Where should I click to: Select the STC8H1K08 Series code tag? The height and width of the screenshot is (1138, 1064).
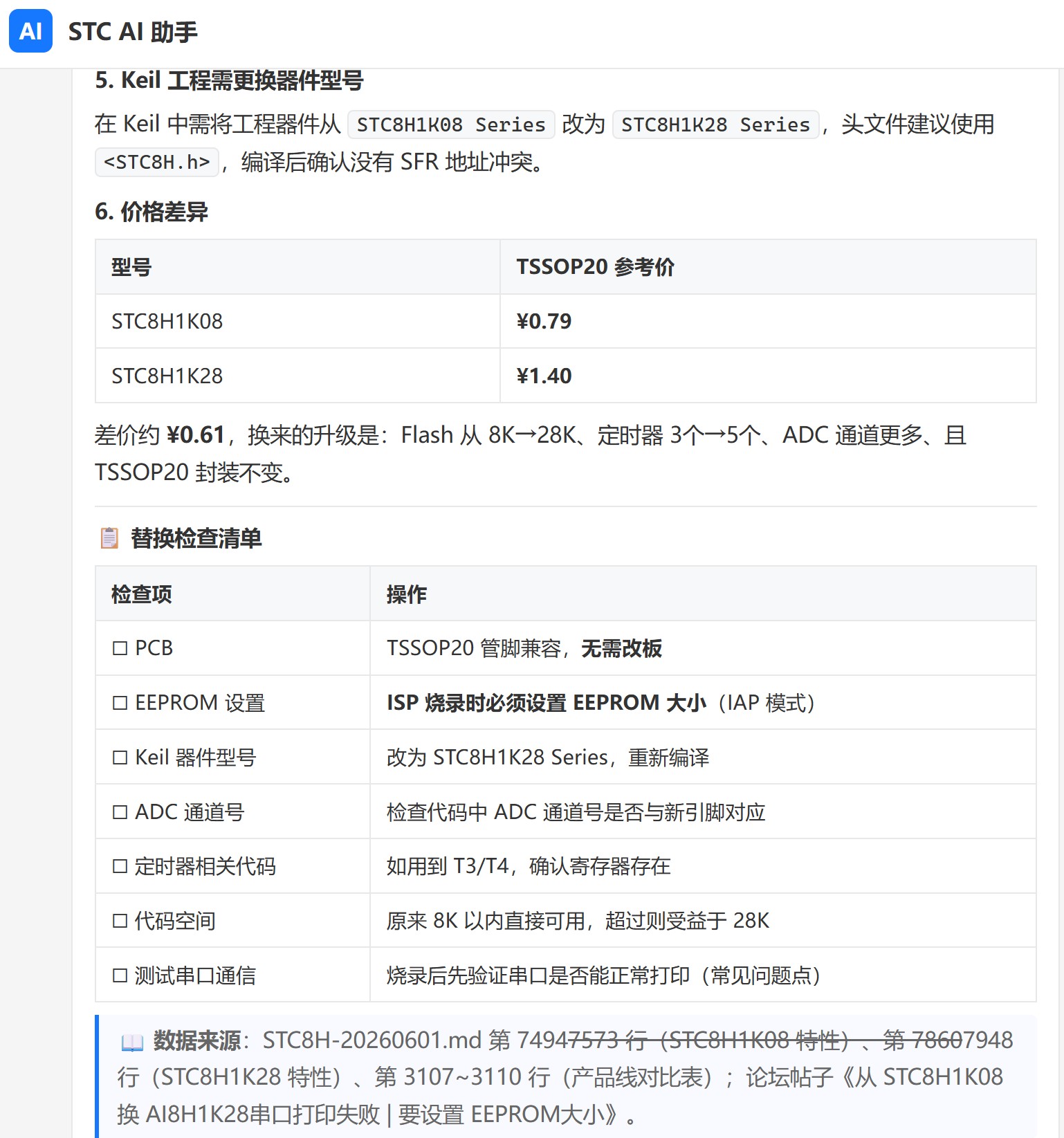[x=451, y=125]
